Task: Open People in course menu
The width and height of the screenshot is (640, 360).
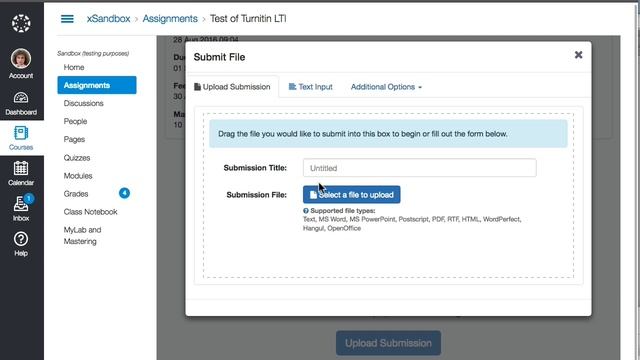Action: point(76,121)
